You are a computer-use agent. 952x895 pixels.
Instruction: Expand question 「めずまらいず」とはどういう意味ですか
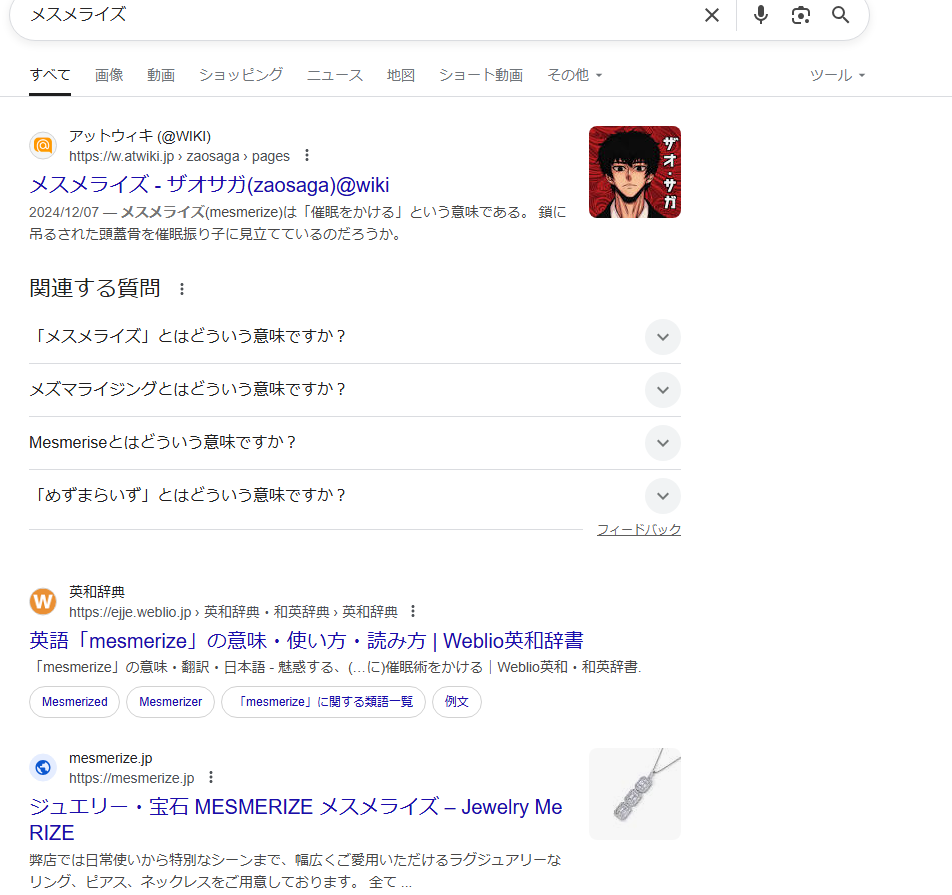pos(662,496)
